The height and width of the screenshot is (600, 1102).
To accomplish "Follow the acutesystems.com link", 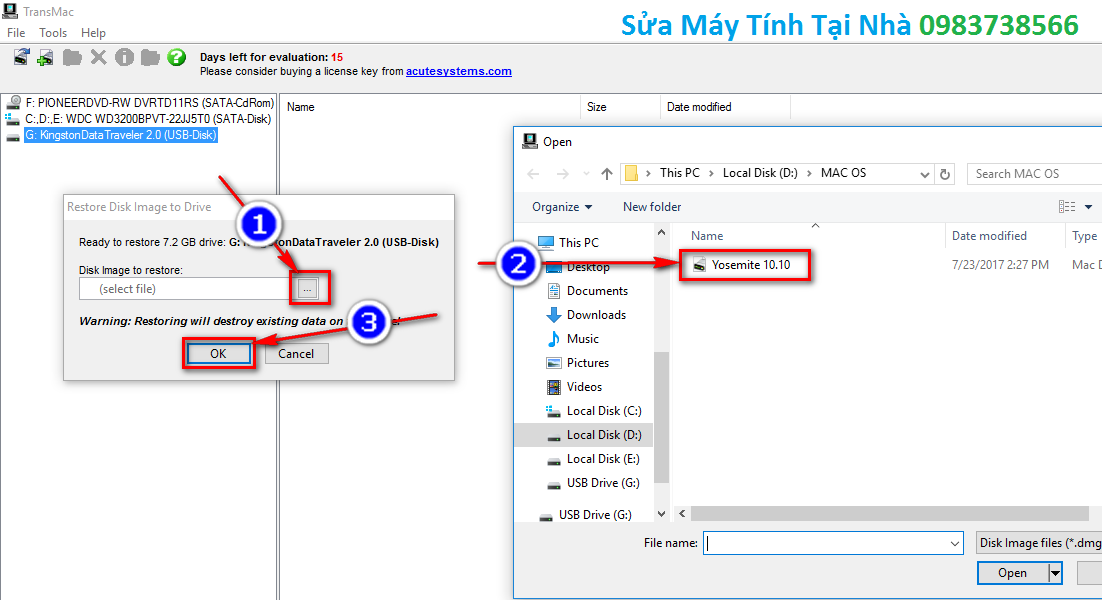I will pyautogui.click(x=458, y=71).
